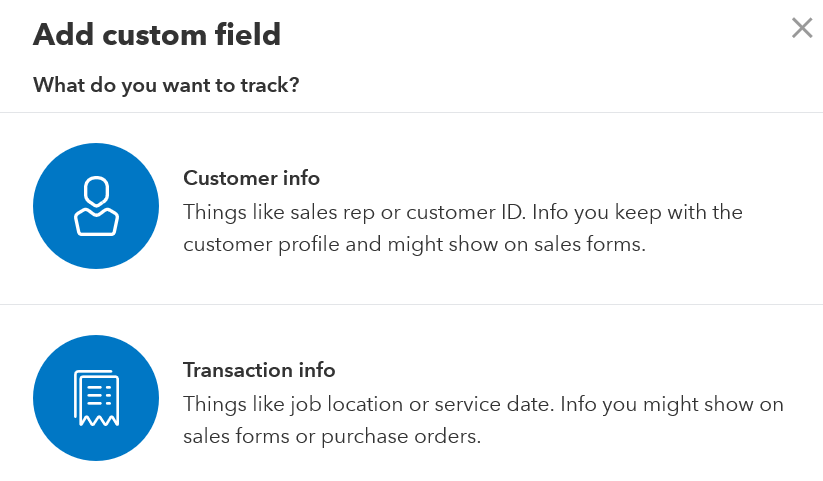Viewport: 823px width, 481px height.
Task: Pick the Transaction info option row
Action: pos(412,393)
